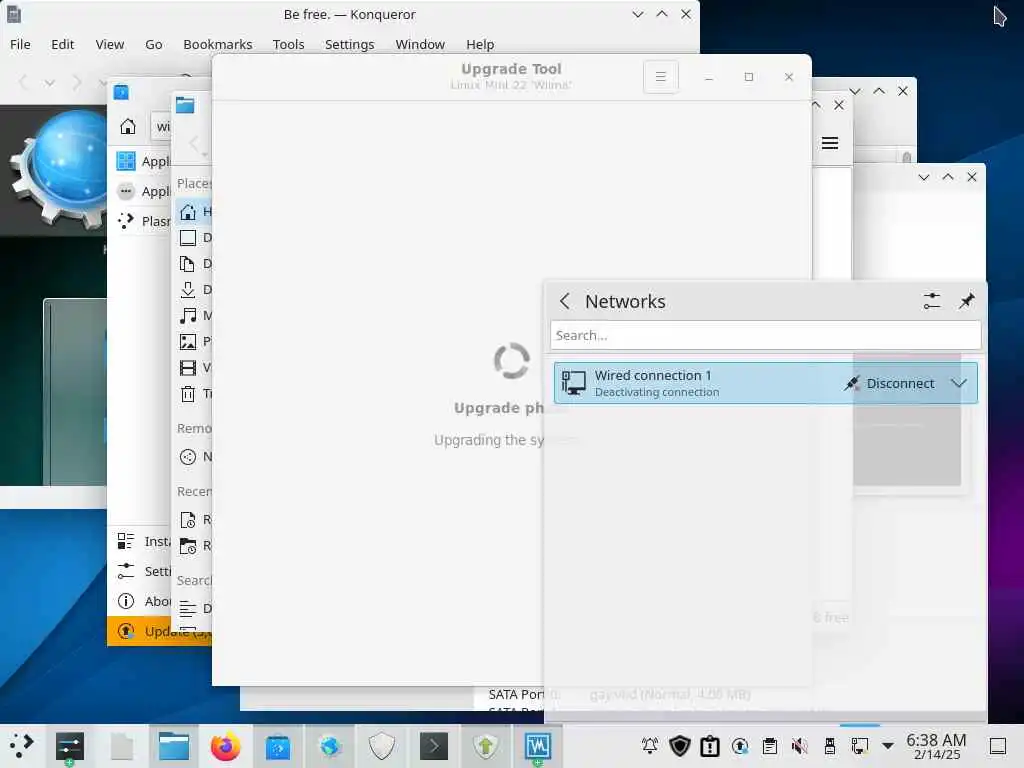Open System Settings from the taskbar
1024x768 pixels.
pos(69,746)
